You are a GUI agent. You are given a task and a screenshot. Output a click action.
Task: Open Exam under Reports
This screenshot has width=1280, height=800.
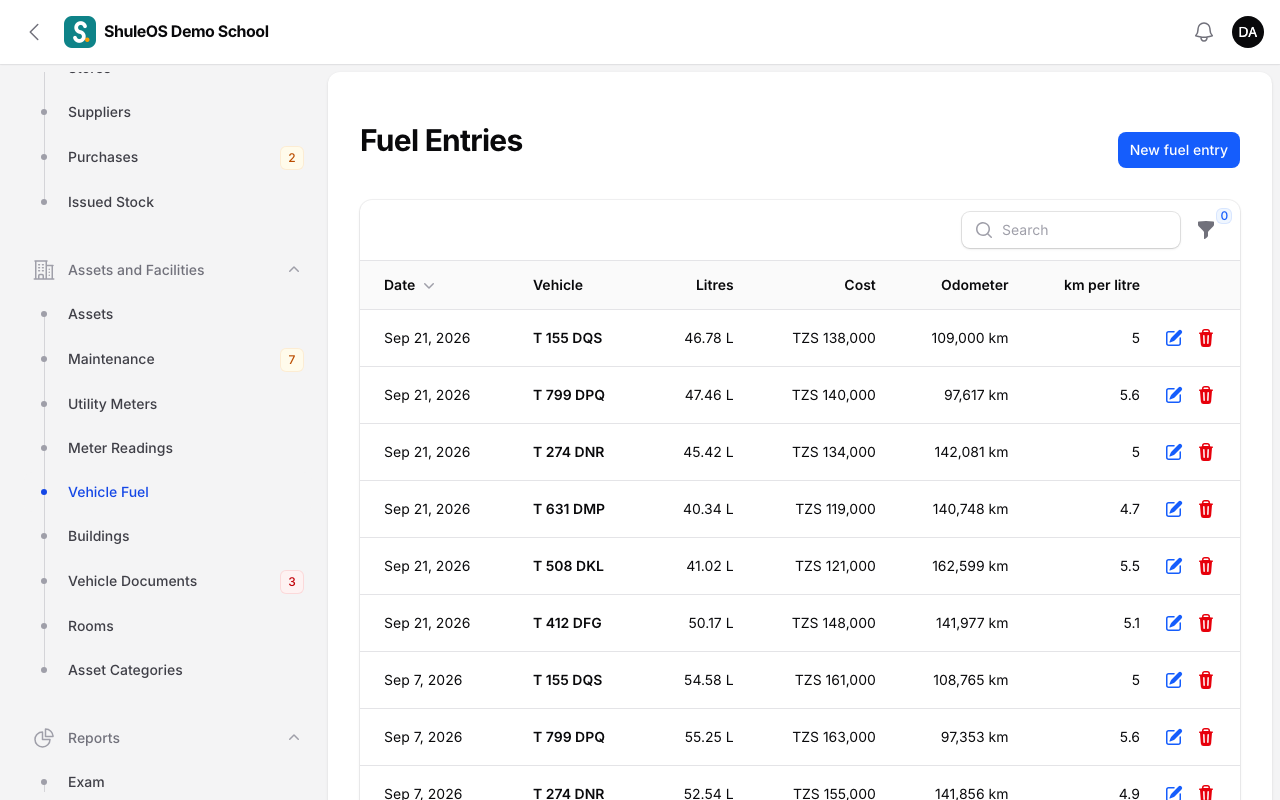coord(86,782)
